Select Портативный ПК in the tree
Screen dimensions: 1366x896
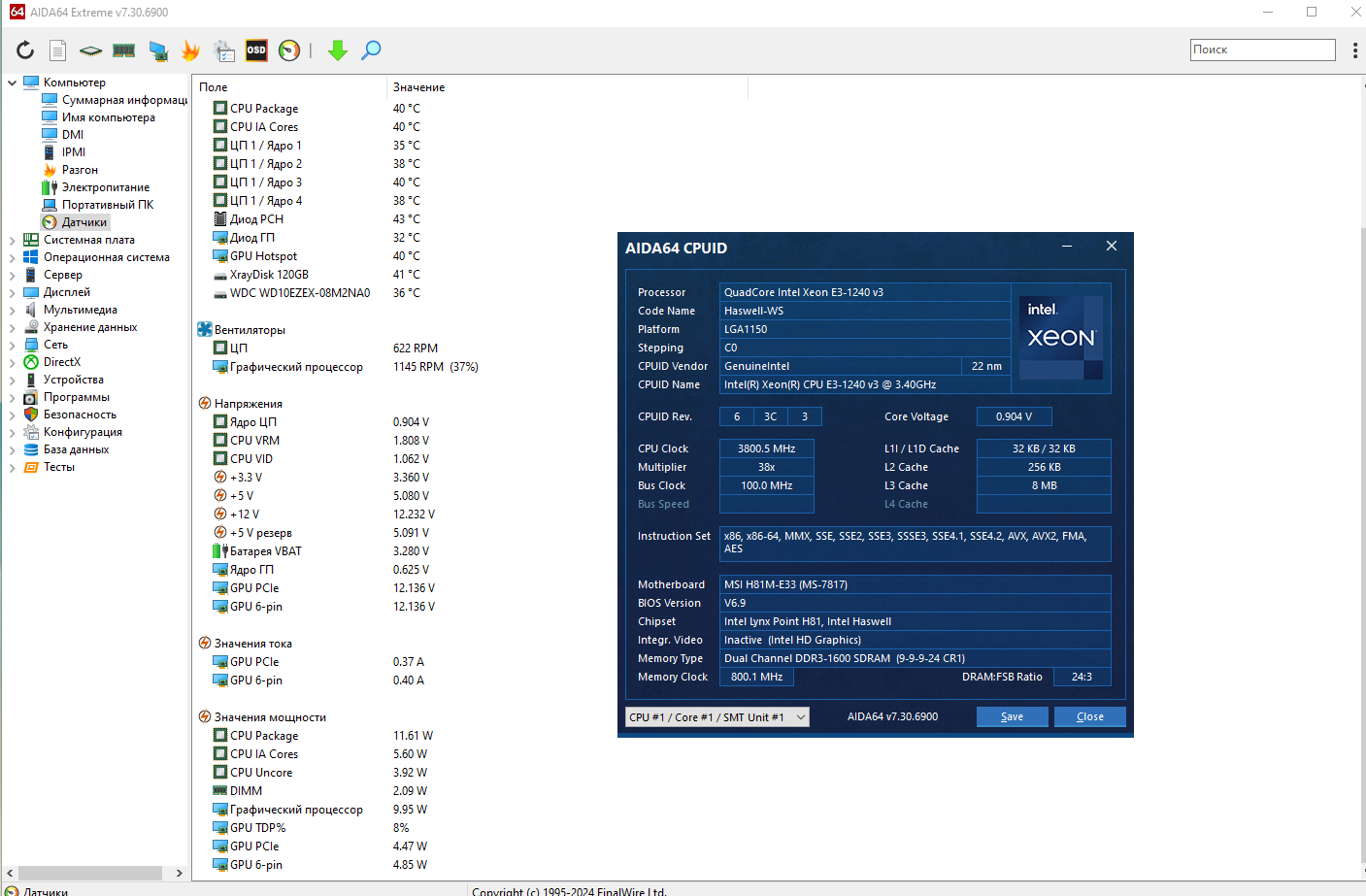(x=108, y=205)
